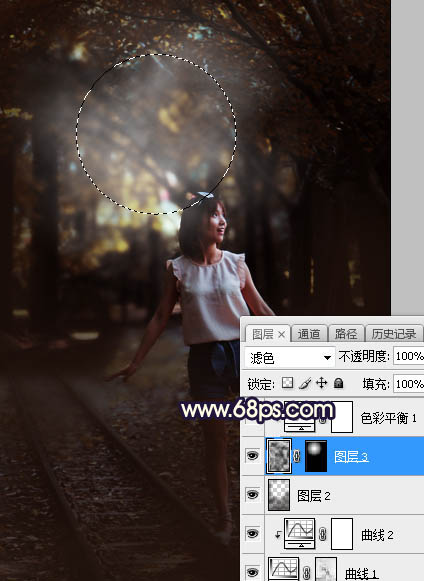The height and width of the screenshot is (581, 424).
Task: Select the 图层 3 layer mask thumbnail
Action: point(316,456)
